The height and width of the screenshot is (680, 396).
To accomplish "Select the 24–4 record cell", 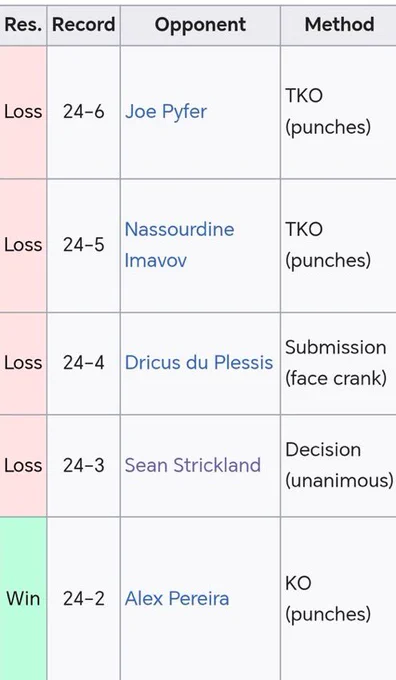I will click(x=83, y=363).
